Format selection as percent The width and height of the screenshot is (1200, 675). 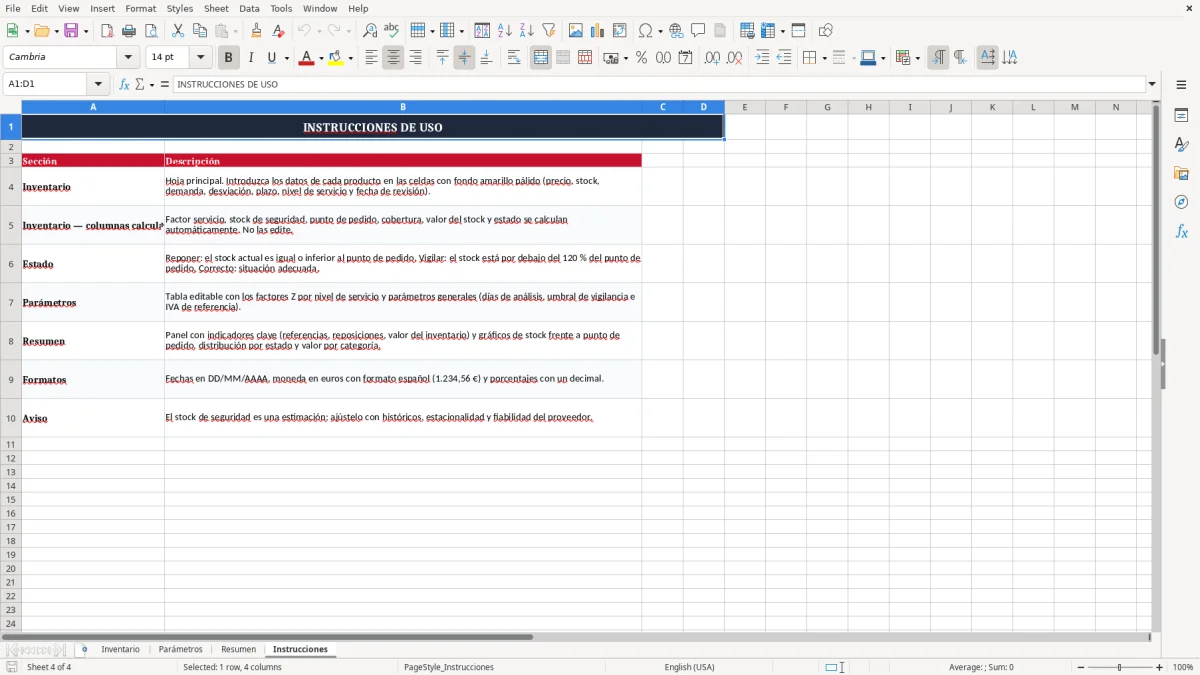click(641, 58)
